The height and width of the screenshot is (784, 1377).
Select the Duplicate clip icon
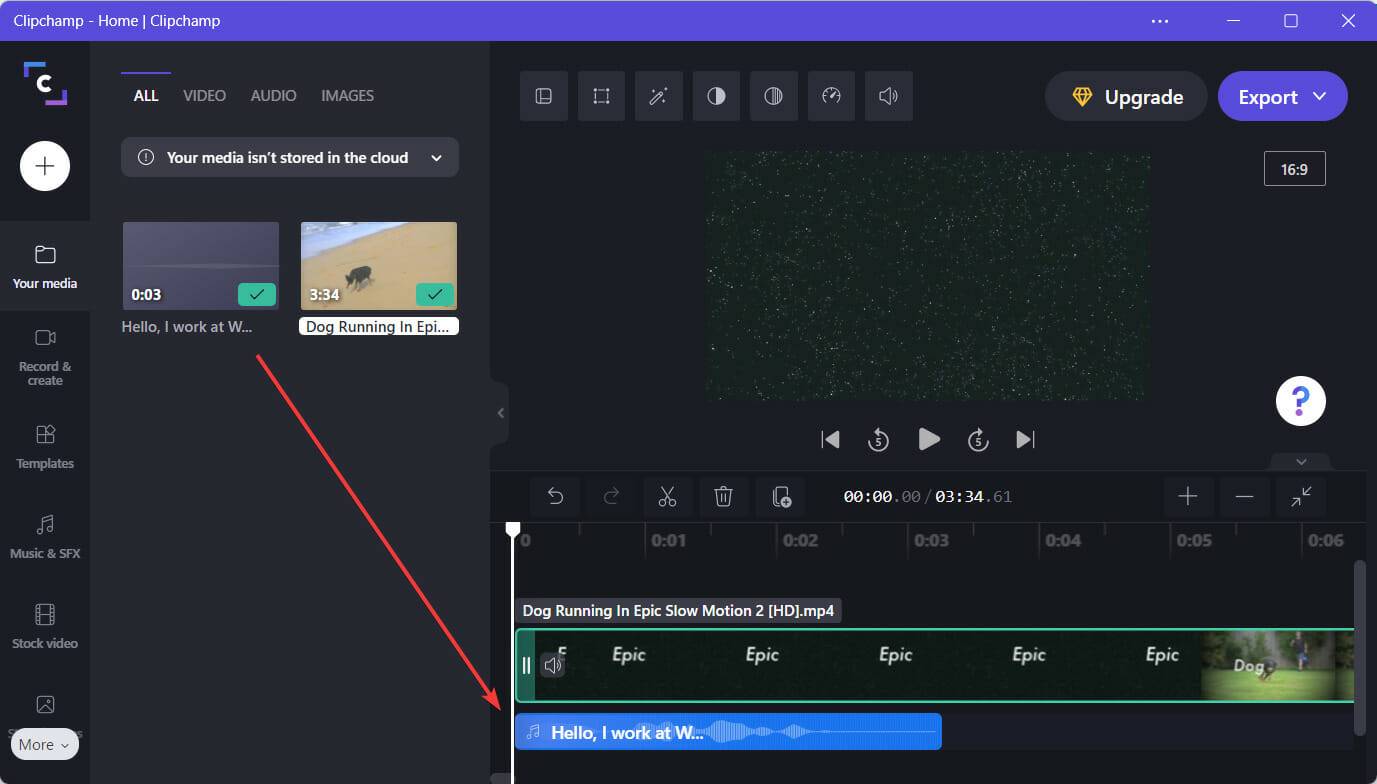(780, 496)
